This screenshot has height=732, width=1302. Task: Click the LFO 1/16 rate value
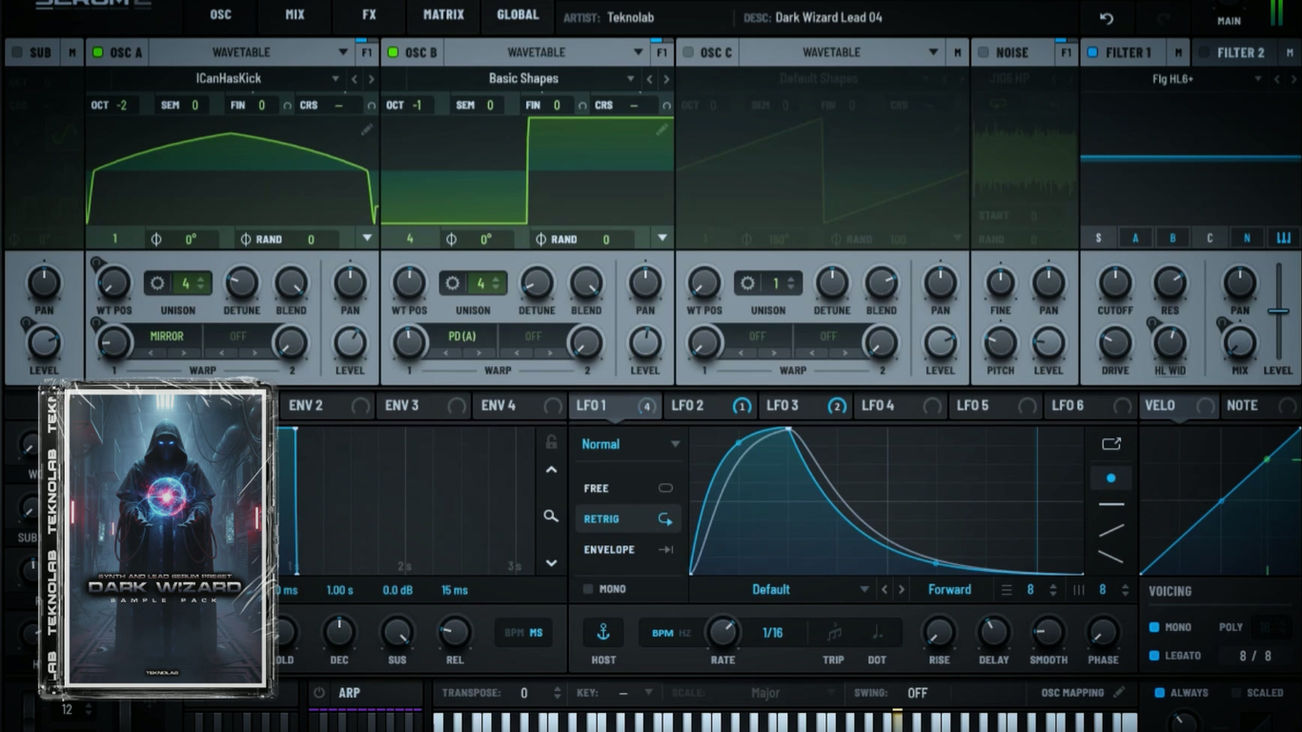pos(772,633)
